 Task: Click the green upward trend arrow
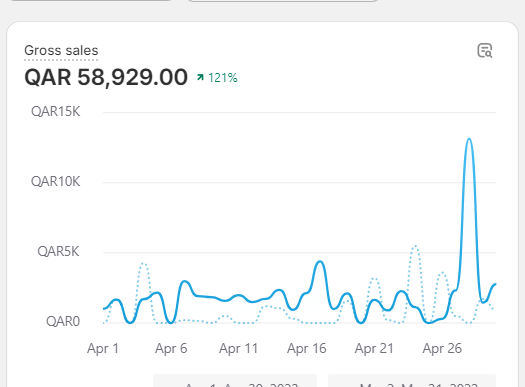pos(200,78)
